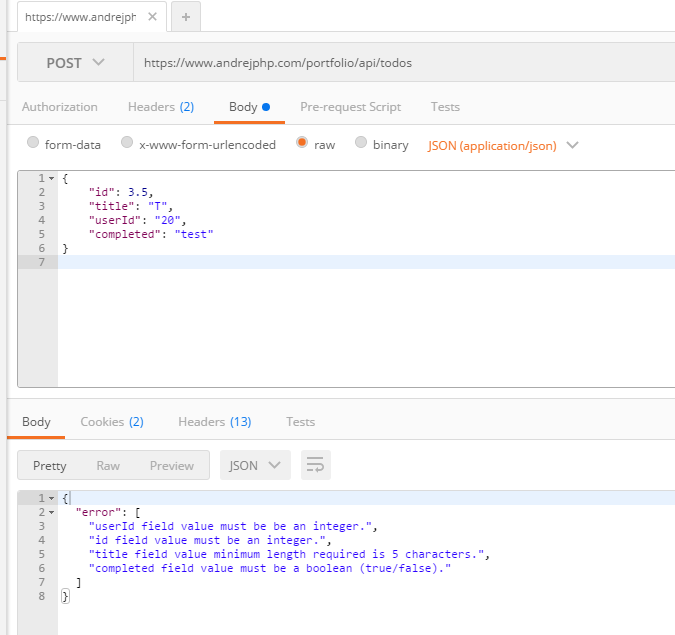Viewport: 675px width, 635px height.
Task: Open the POST method dropdown
Action: point(75,63)
